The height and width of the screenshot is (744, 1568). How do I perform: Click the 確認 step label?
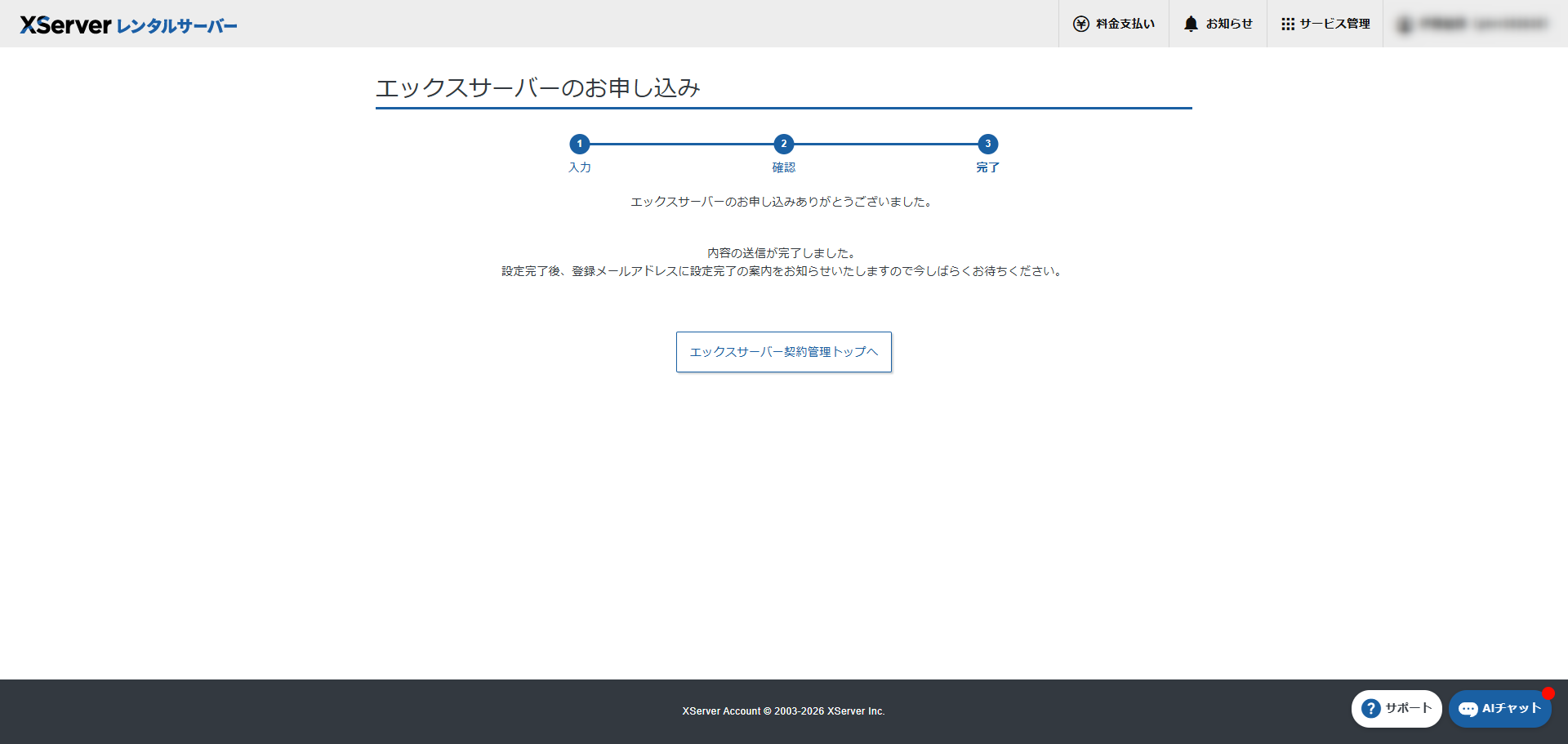(783, 167)
